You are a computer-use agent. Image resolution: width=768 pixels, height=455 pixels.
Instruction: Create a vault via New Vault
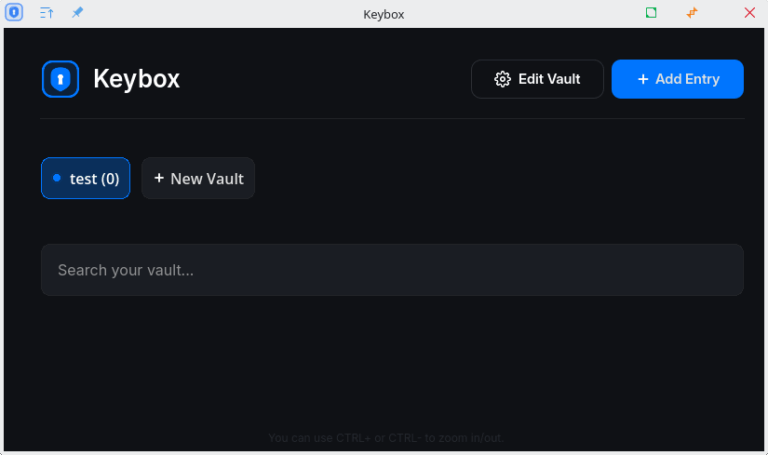point(198,178)
